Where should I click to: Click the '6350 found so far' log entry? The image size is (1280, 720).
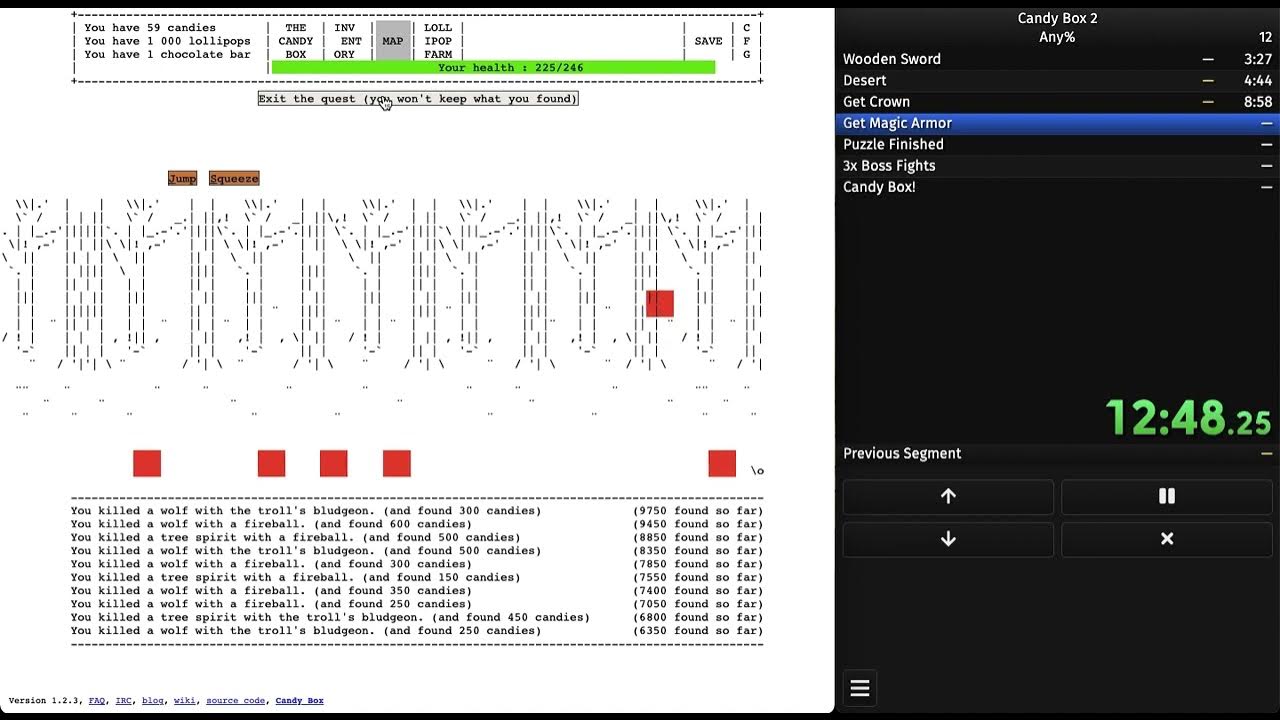pyautogui.click(x=698, y=631)
